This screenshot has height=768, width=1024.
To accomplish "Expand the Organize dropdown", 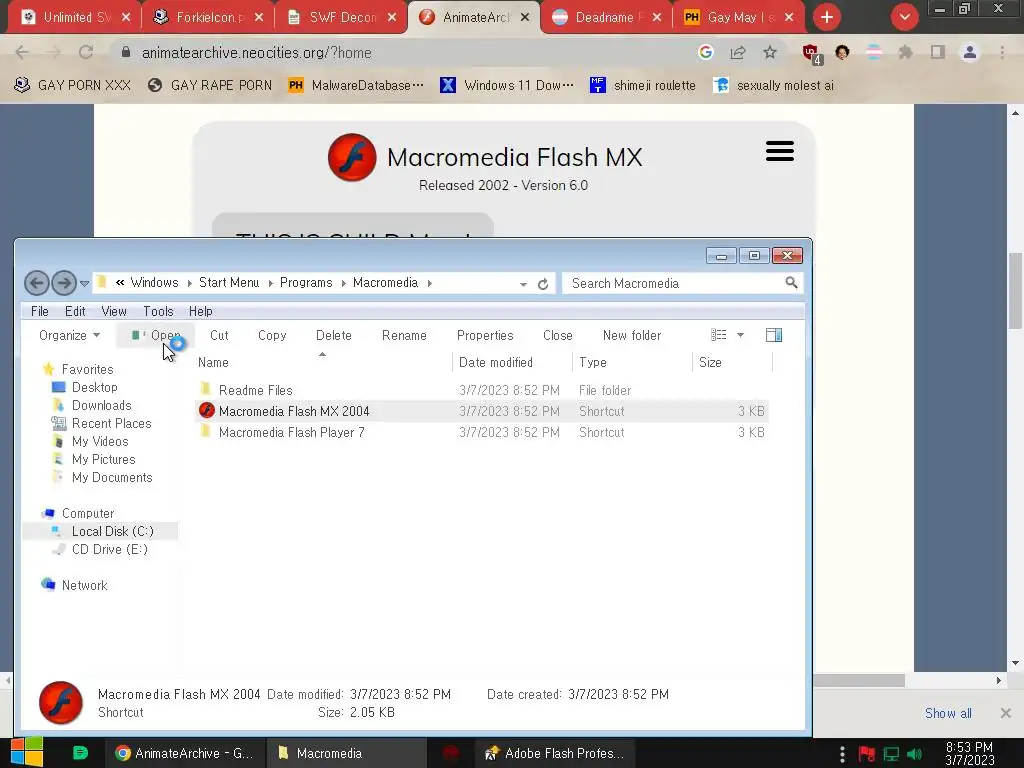I will 69,335.
